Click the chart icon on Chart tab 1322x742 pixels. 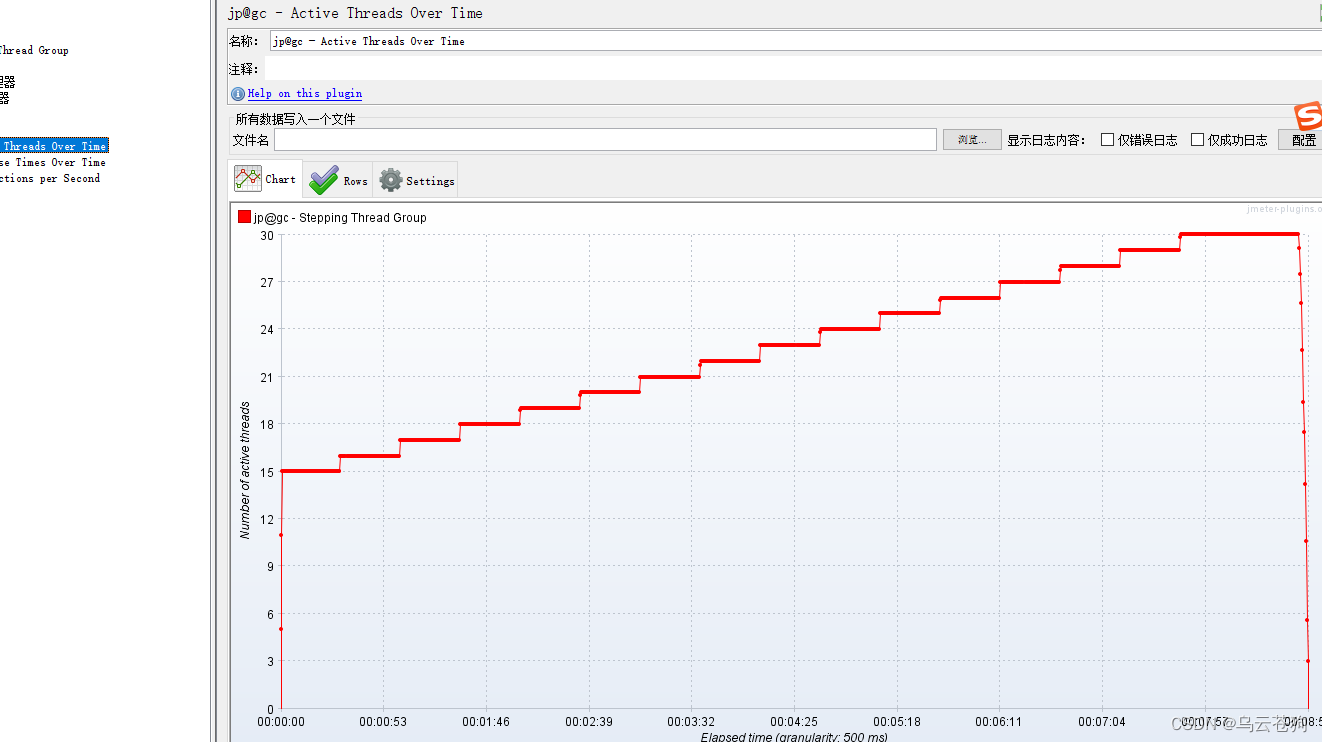247,180
